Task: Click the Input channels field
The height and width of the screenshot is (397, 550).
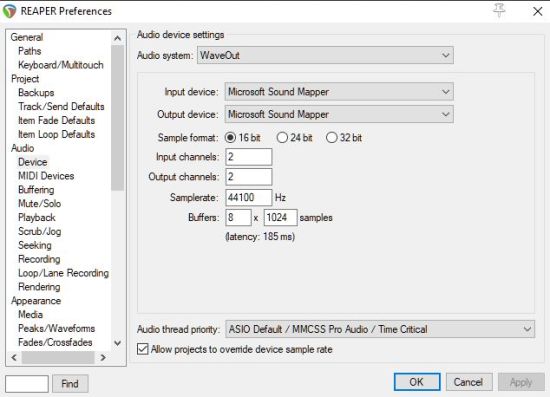Action: tap(249, 157)
